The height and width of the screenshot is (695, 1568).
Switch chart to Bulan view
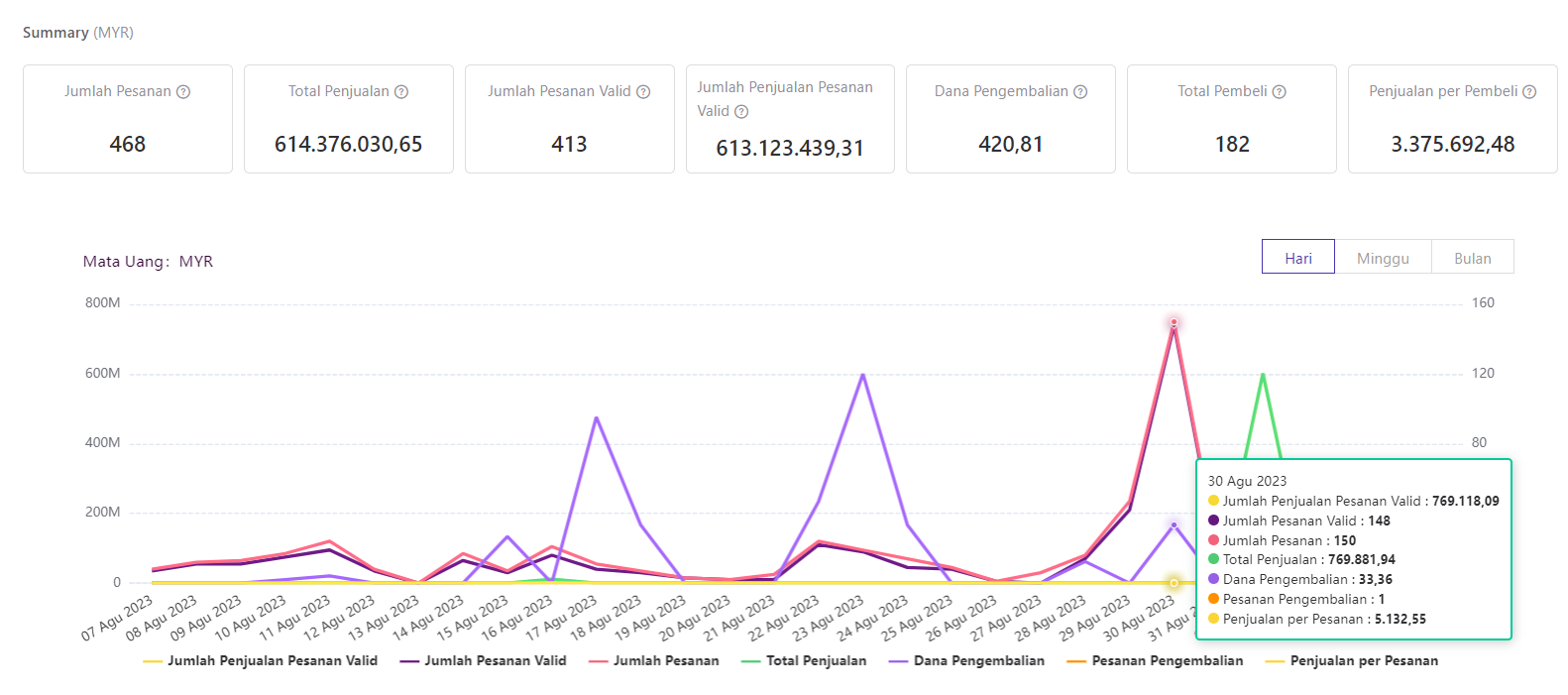pyautogui.click(x=1472, y=258)
